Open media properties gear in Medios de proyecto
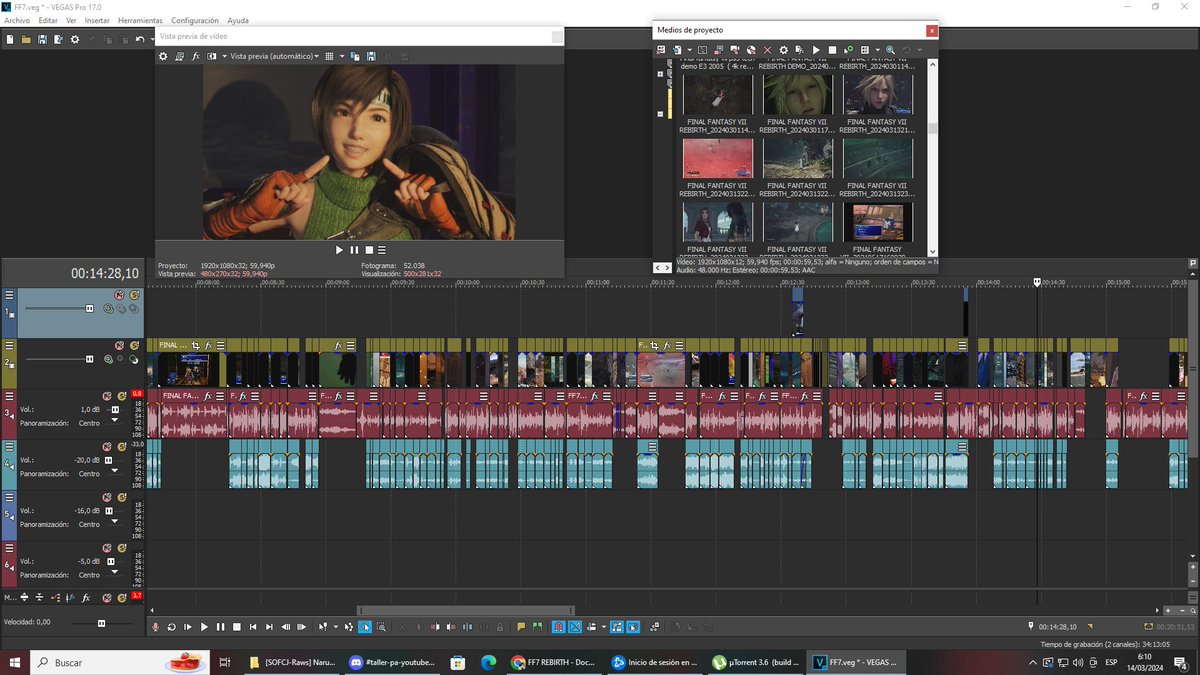Viewport: 1200px width, 675px height. coord(783,50)
